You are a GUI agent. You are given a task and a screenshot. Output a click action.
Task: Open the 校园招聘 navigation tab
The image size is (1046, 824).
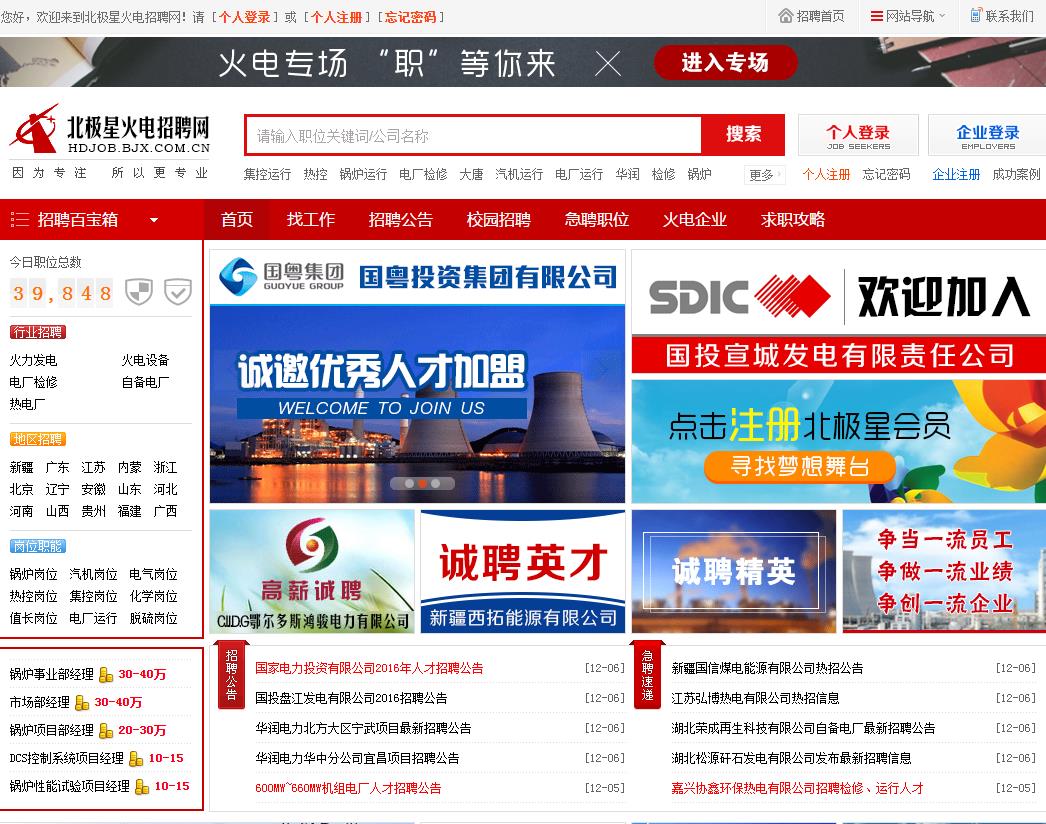[499, 220]
